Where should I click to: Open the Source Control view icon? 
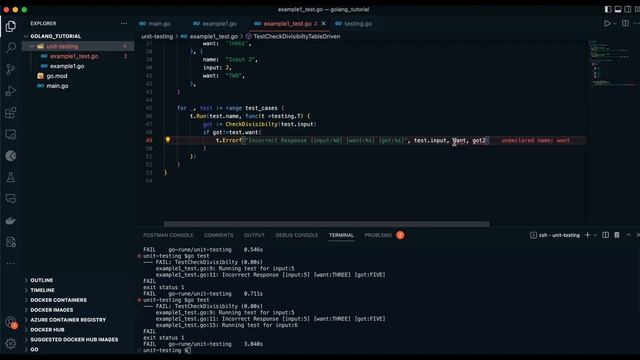tap(11, 69)
